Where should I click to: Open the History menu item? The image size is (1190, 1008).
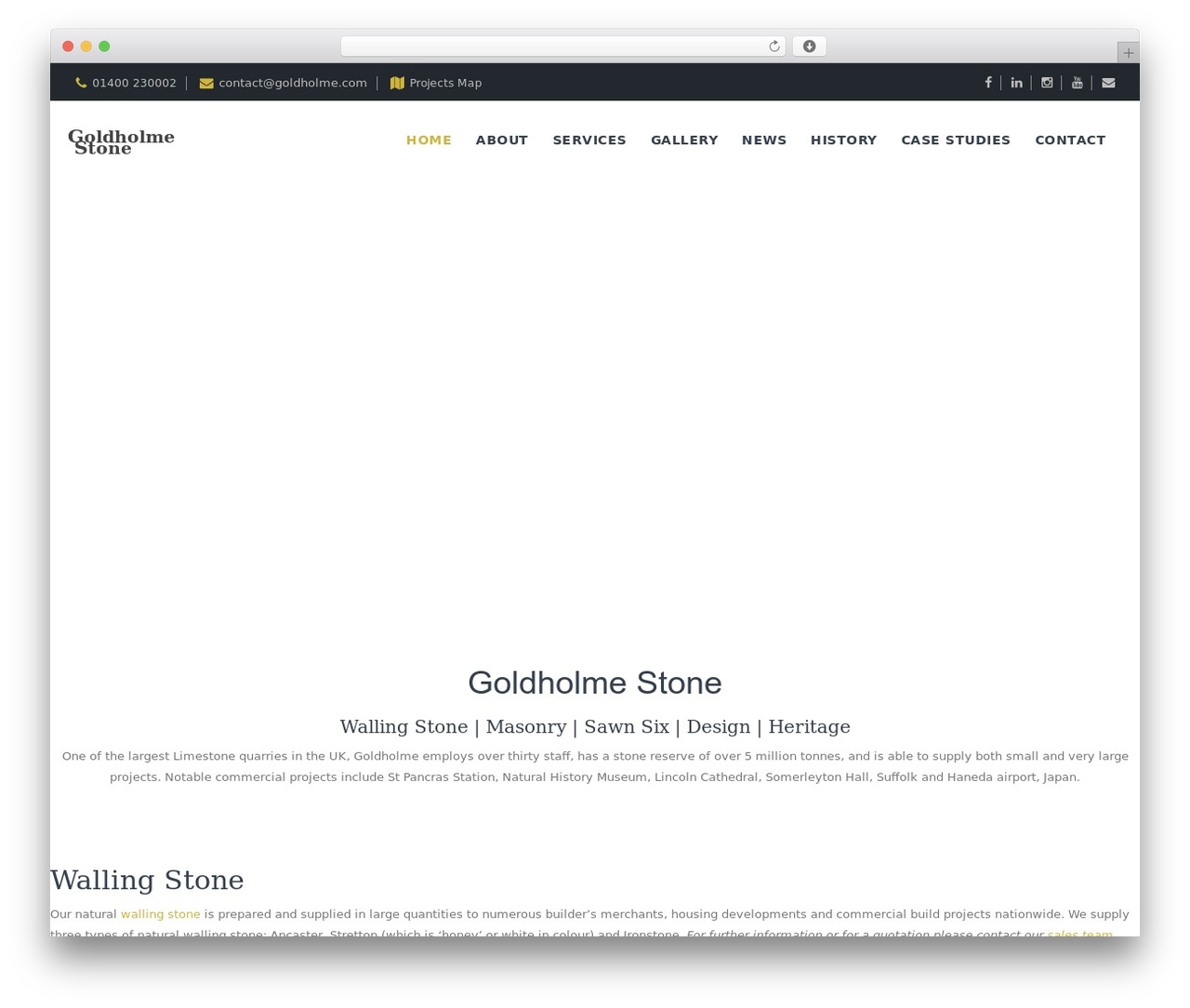[843, 139]
